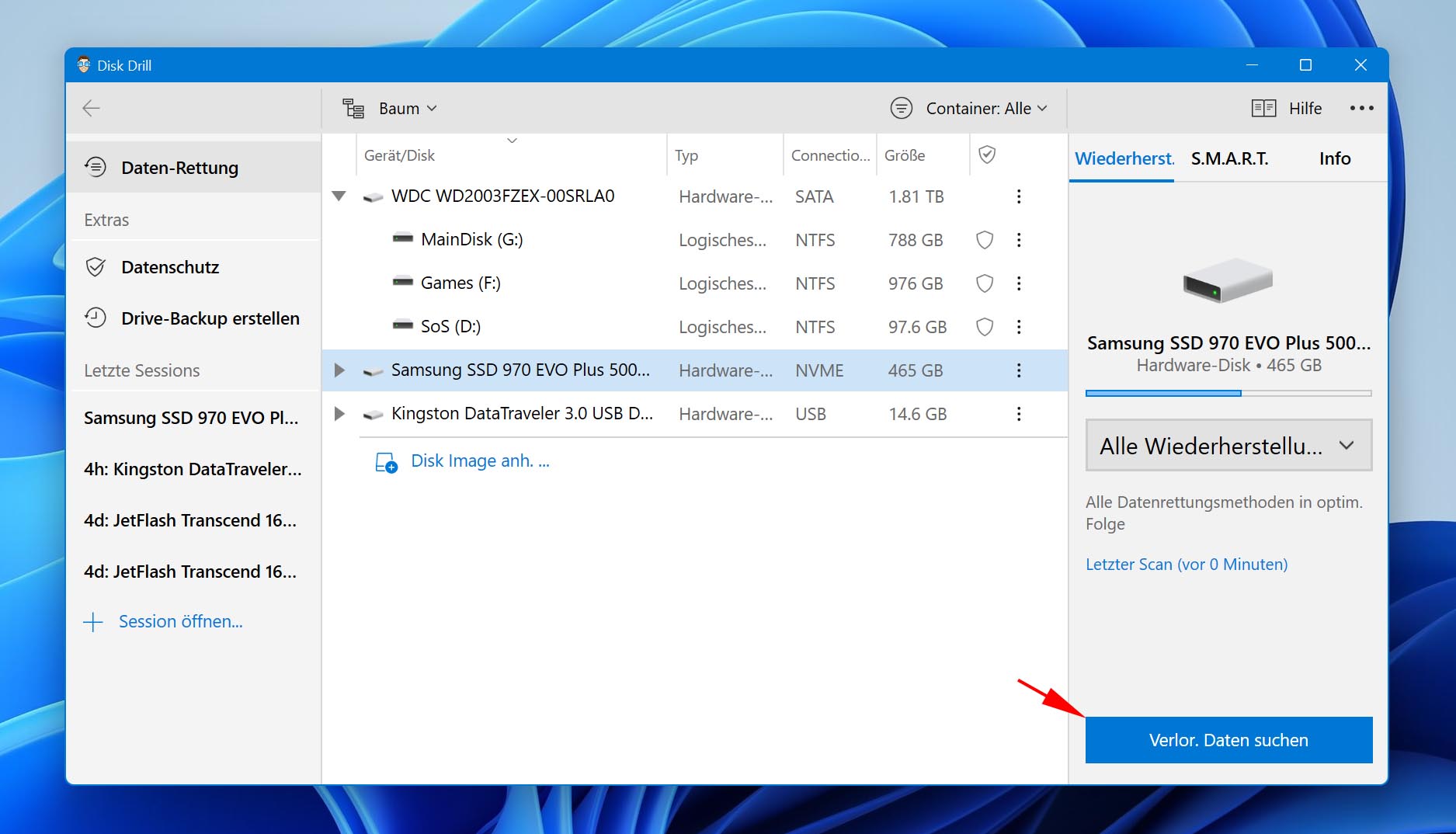Image resolution: width=1456 pixels, height=834 pixels.
Task: Select Daten-Rettung in the sidebar
Action: pyautogui.click(x=194, y=167)
